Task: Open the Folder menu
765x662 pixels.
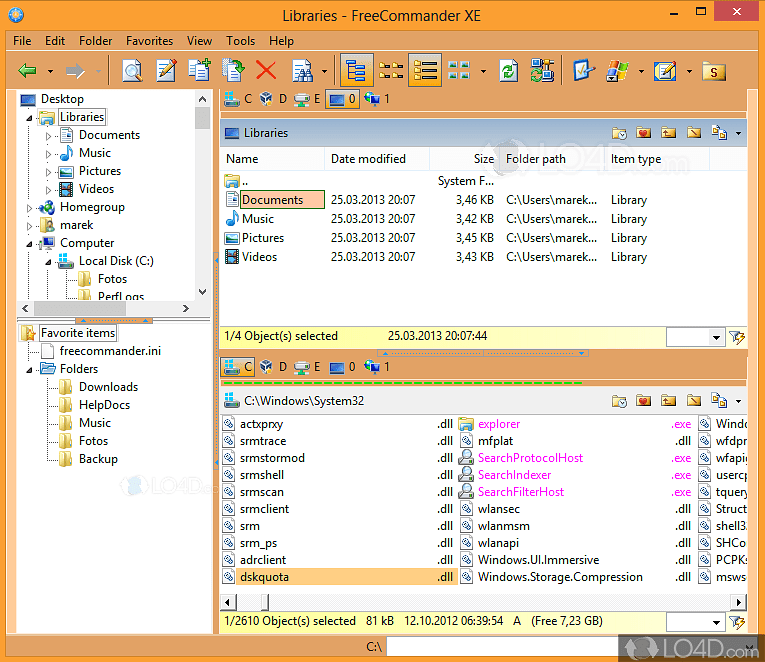Action: [x=95, y=41]
